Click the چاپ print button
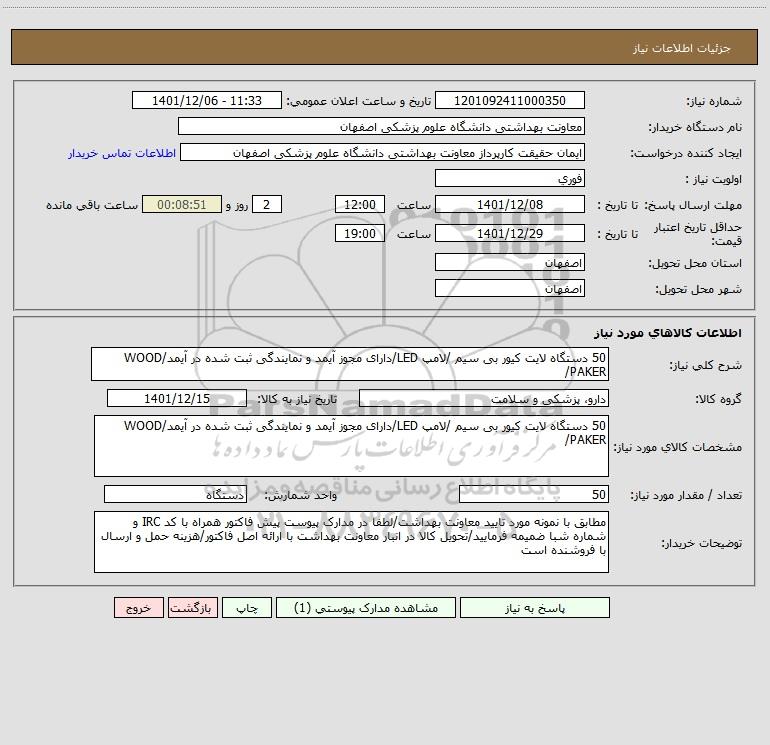770x745 pixels. [x=247, y=607]
